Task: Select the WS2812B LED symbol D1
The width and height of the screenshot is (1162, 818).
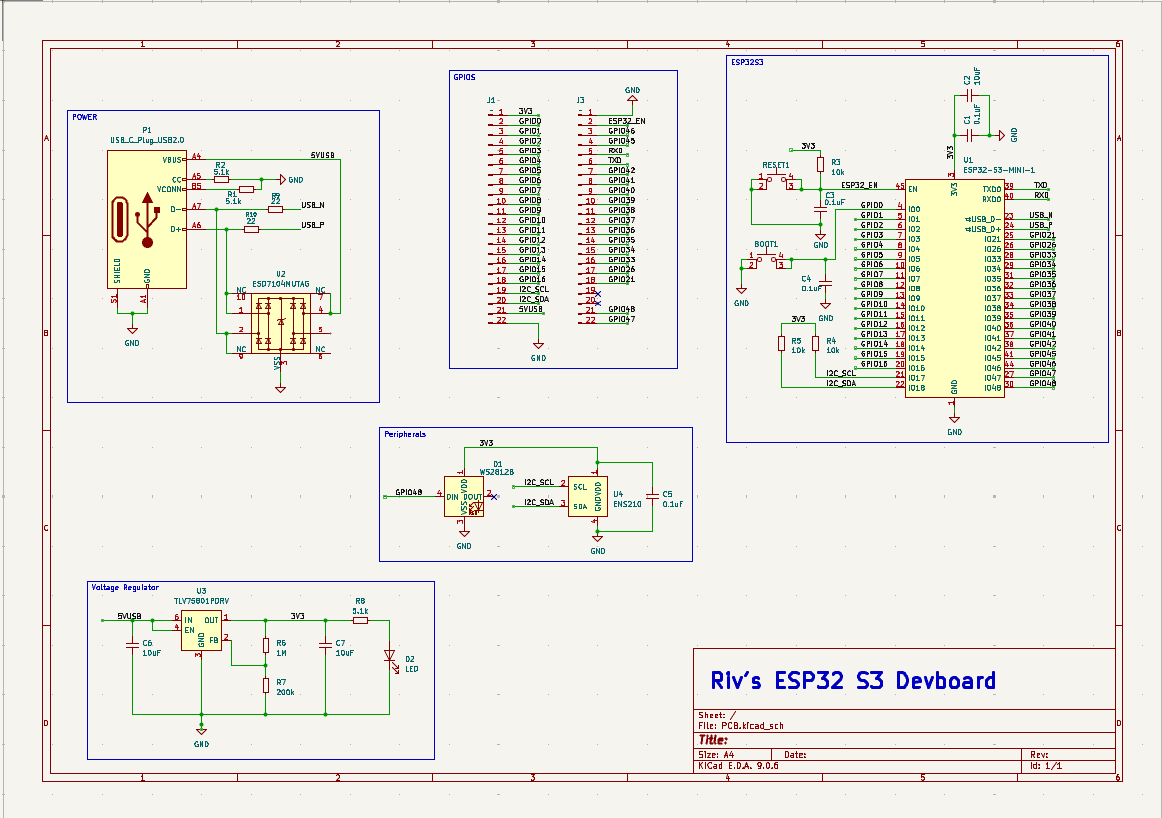Action: click(464, 496)
